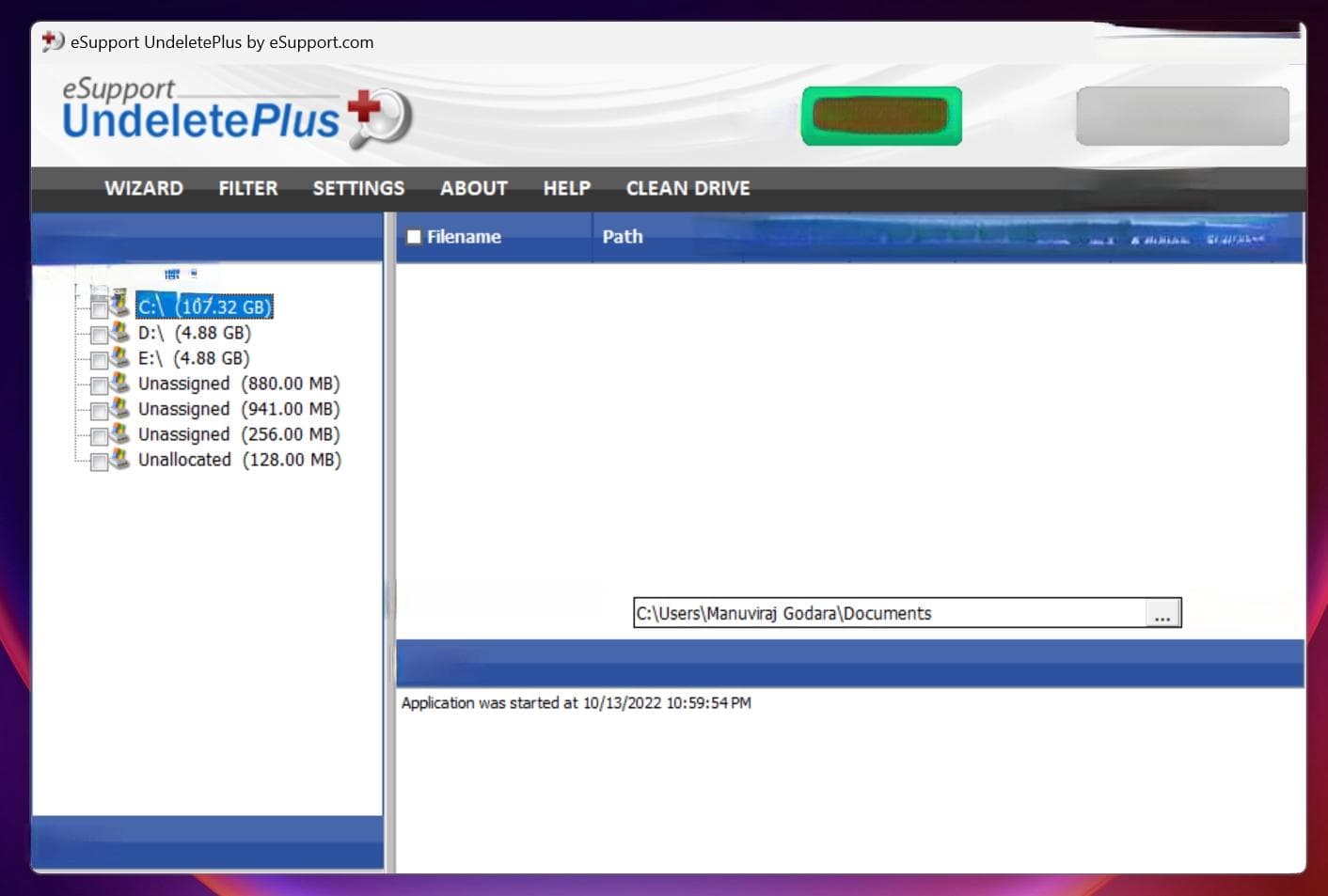
Task: Select the D:\ (4.88 GB) drive label
Action: (194, 333)
